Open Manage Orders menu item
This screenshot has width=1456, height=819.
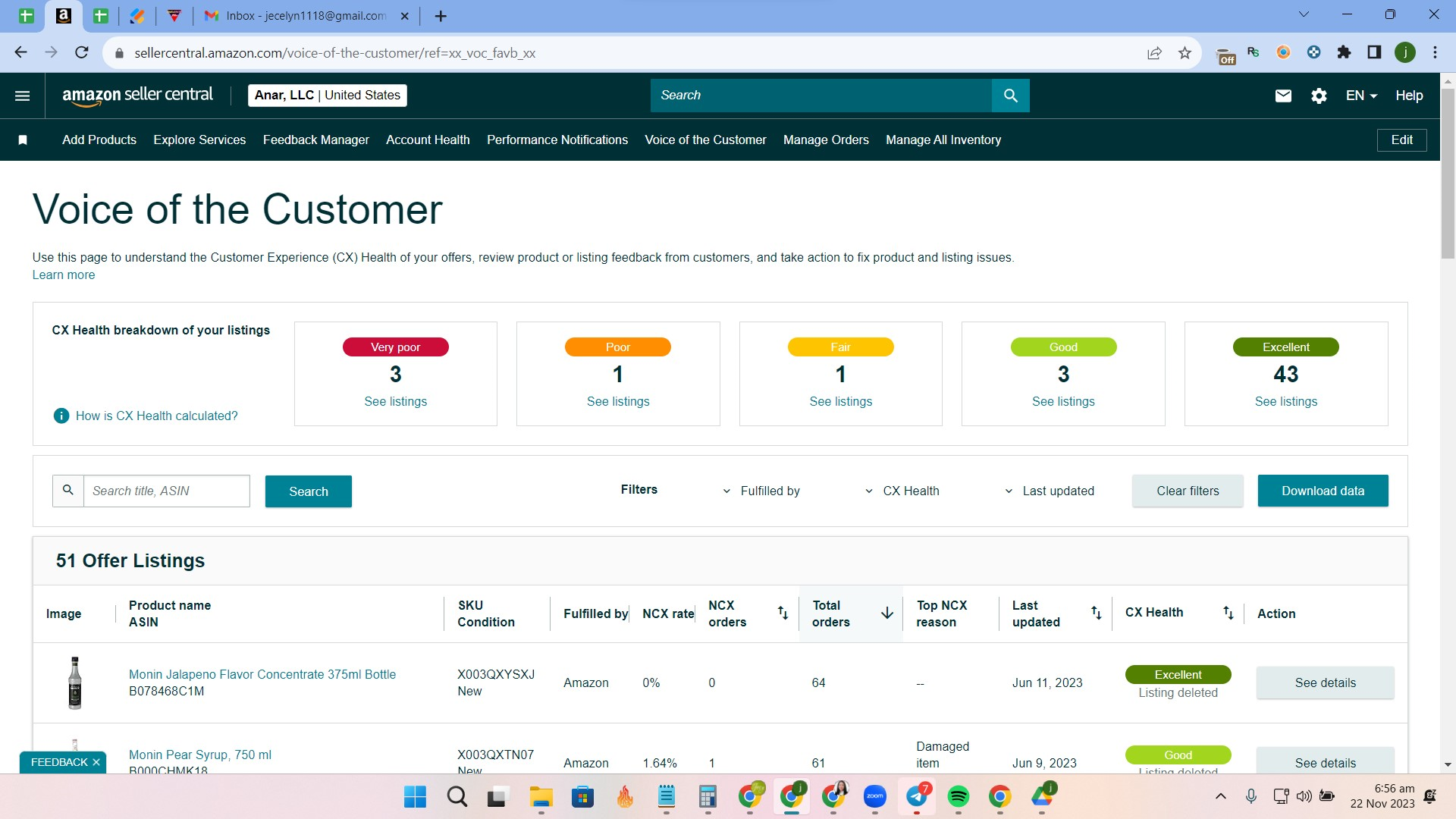point(826,140)
